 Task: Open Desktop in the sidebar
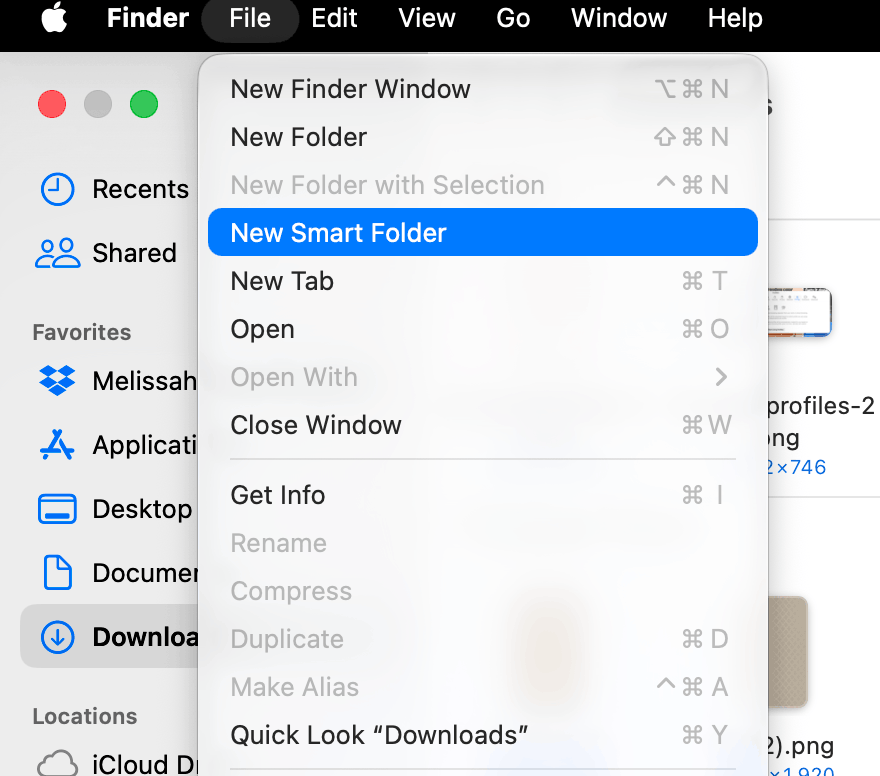tap(109, 509)
